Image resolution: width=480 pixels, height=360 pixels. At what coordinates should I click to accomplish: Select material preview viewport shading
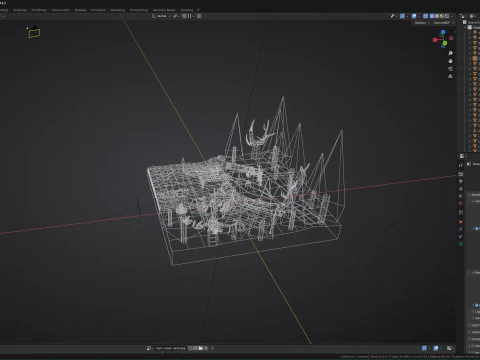442,16
